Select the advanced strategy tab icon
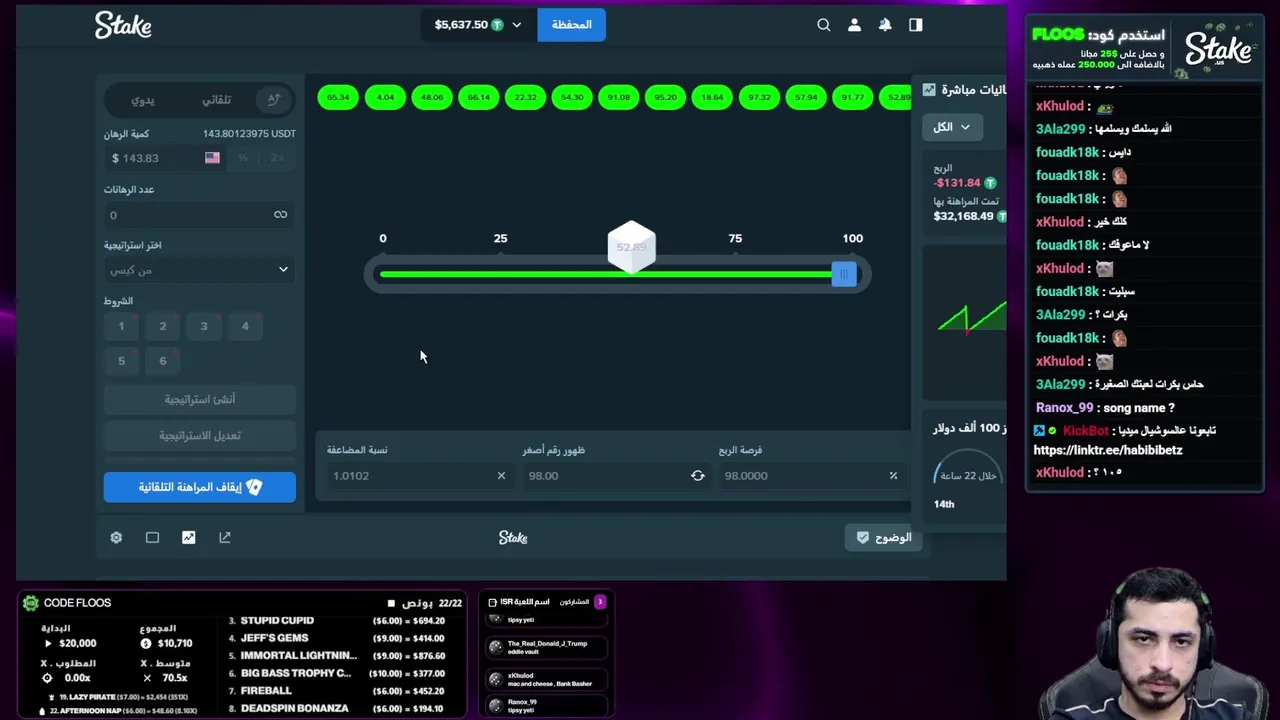Screen dimensions: 1280x720 [273, 99]
